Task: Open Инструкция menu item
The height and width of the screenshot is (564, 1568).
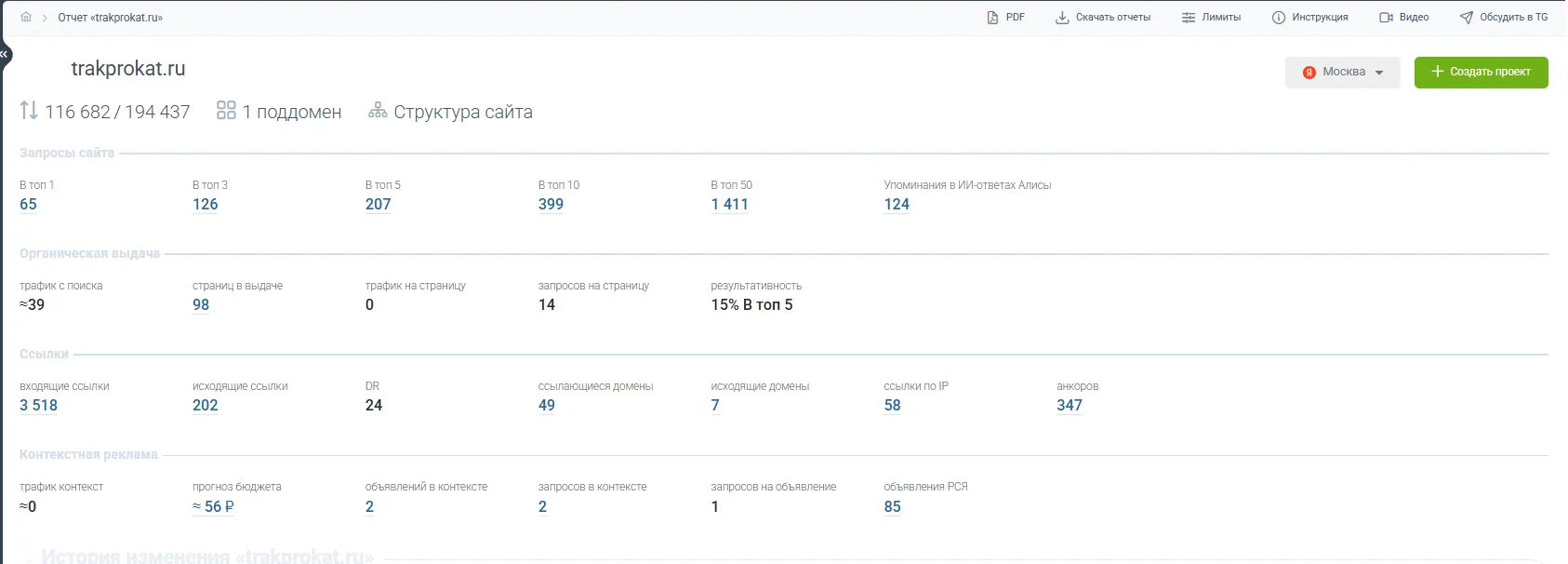Action: coord(1309,17)
